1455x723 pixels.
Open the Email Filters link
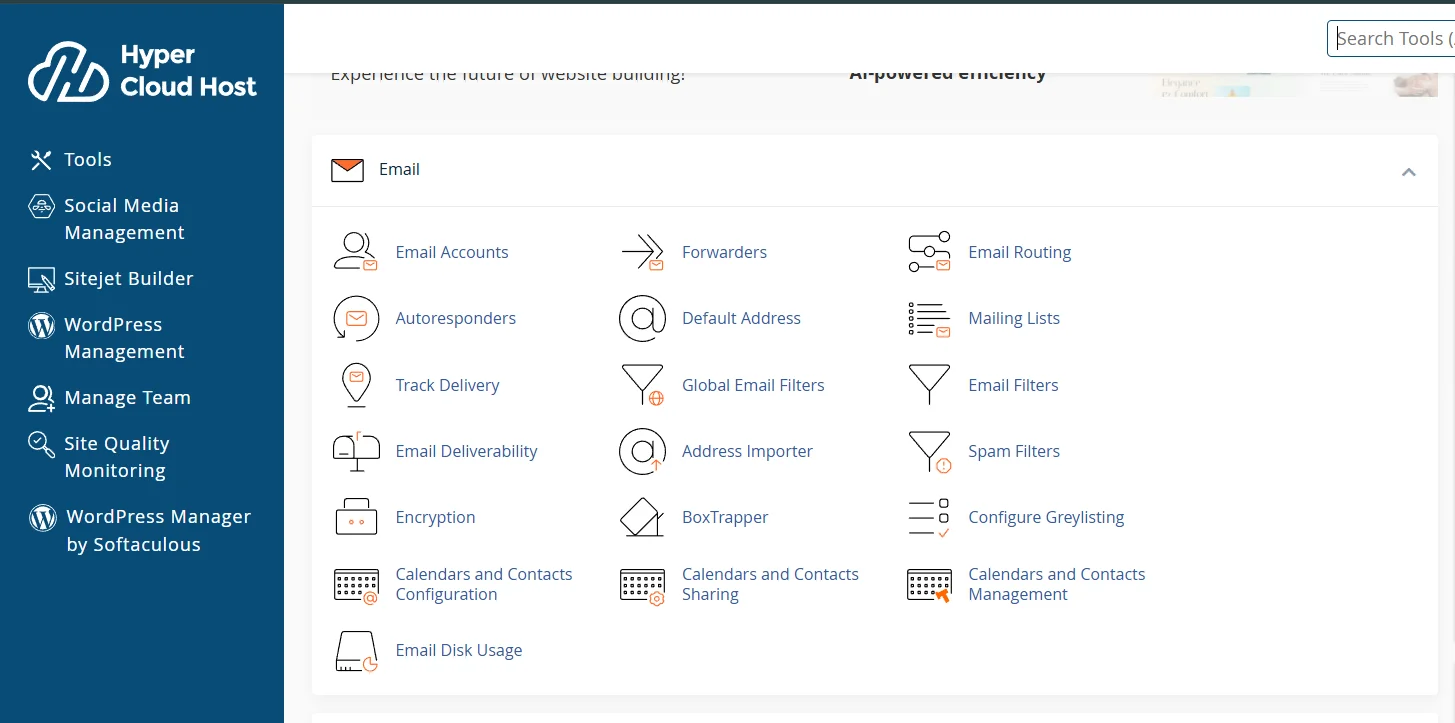(1013, 385)
